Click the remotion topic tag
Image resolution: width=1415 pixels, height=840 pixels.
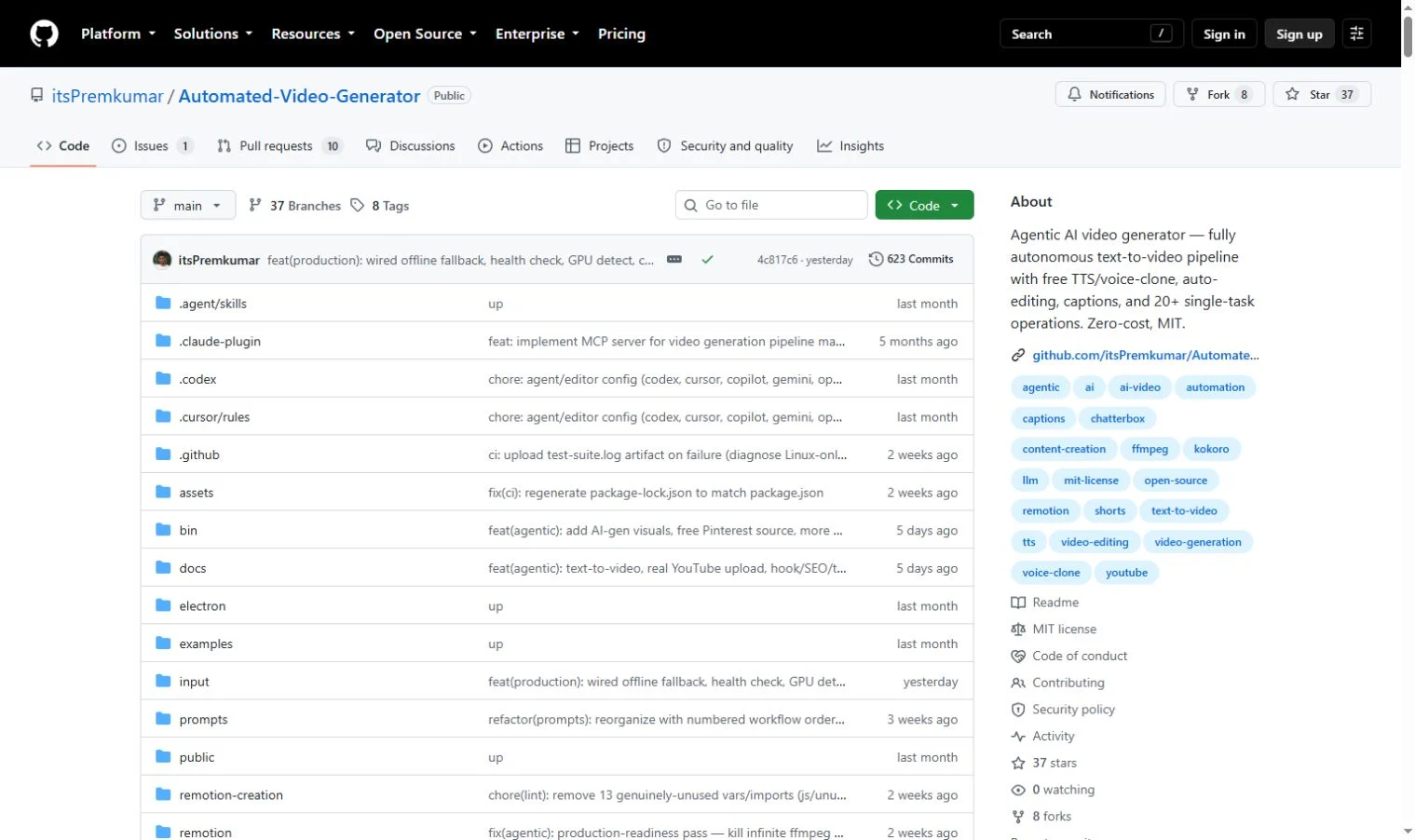pyautogui.click(x=1045, y=510)
